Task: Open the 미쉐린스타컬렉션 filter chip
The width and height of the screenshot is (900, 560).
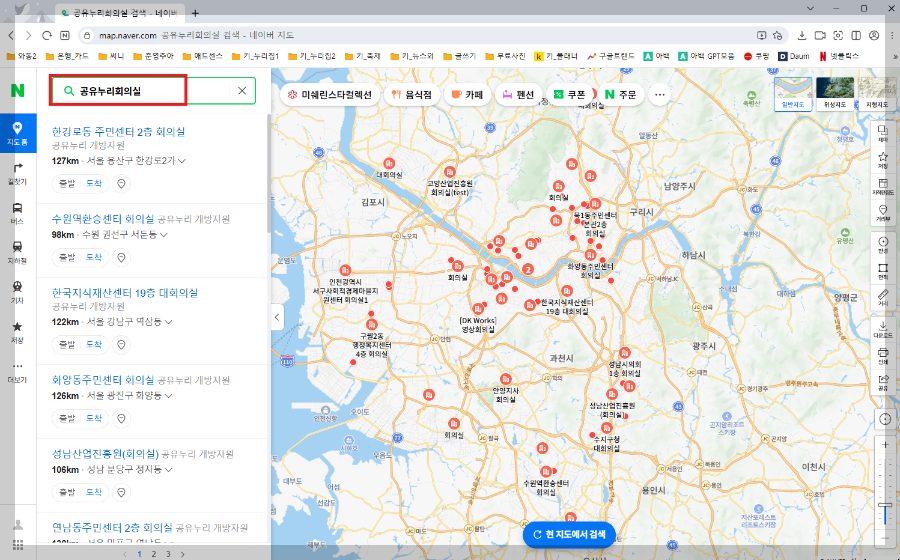Action: 330,95
